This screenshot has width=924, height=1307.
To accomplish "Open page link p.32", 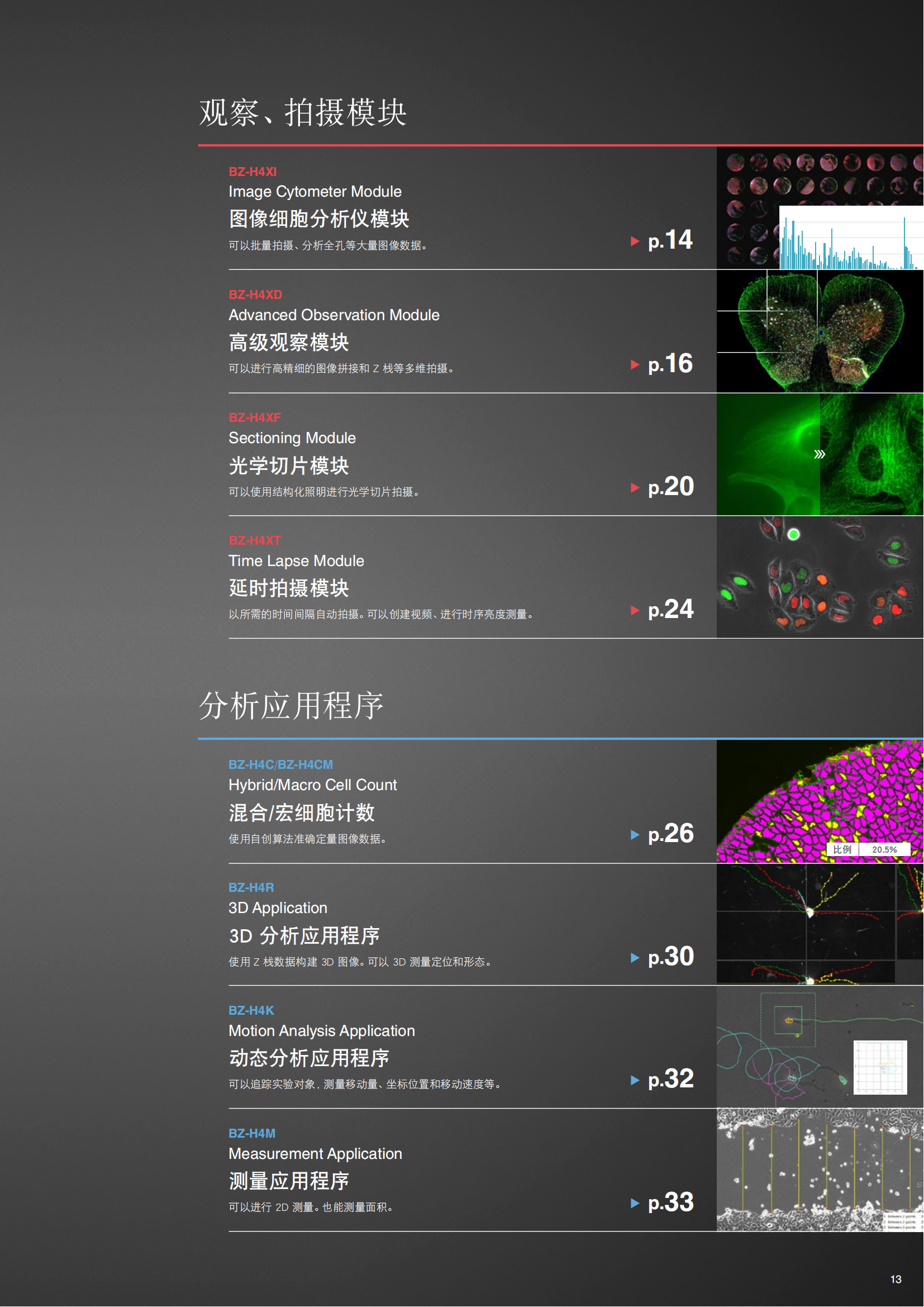I will [x=671, y=1080].
